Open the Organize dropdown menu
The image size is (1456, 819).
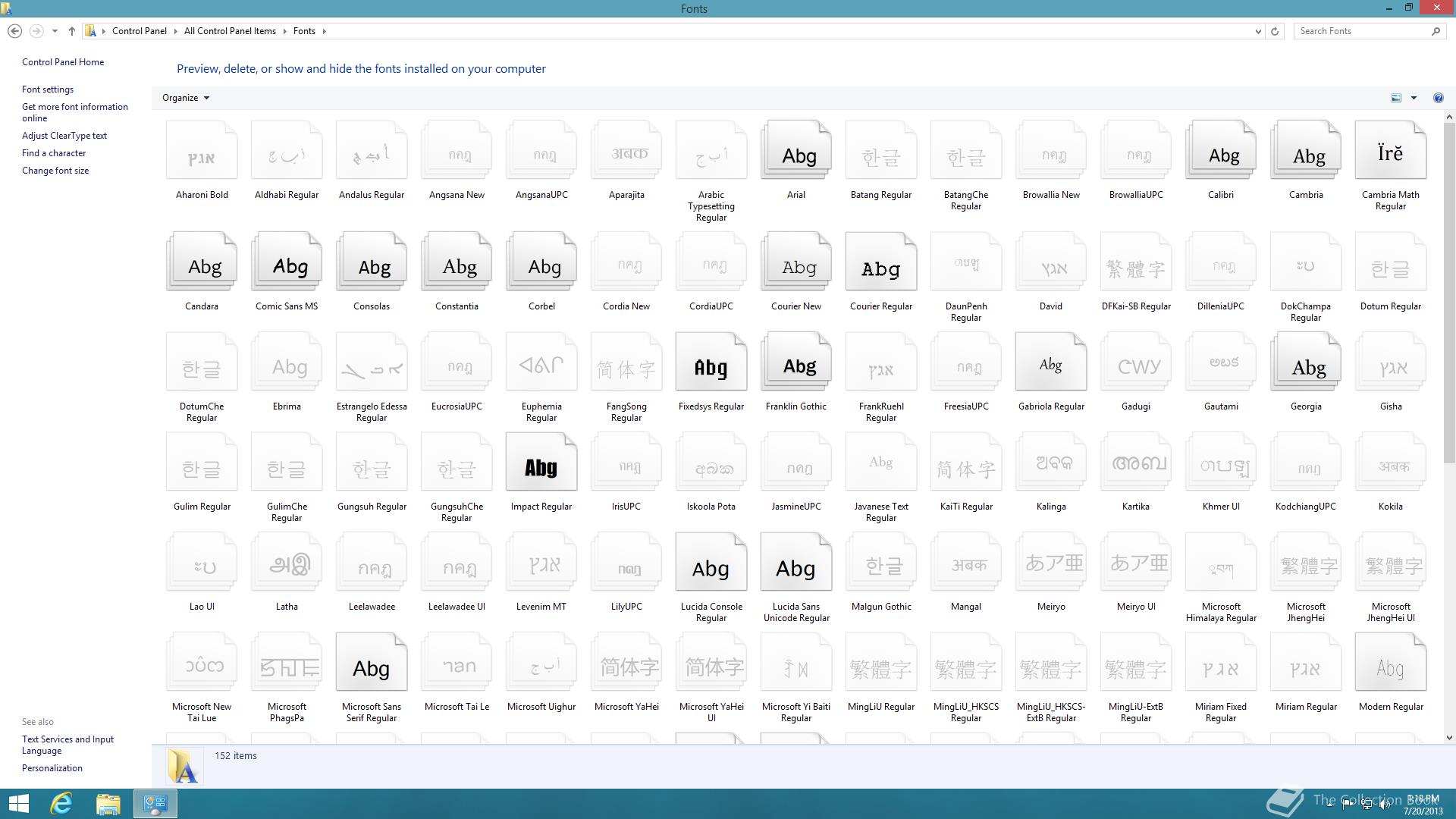185,98
